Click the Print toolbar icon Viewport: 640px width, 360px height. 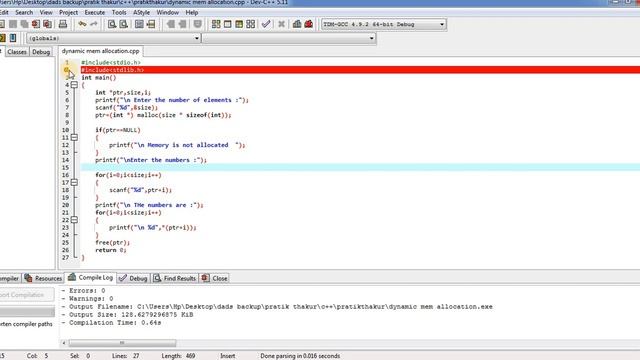click(63, 24)
